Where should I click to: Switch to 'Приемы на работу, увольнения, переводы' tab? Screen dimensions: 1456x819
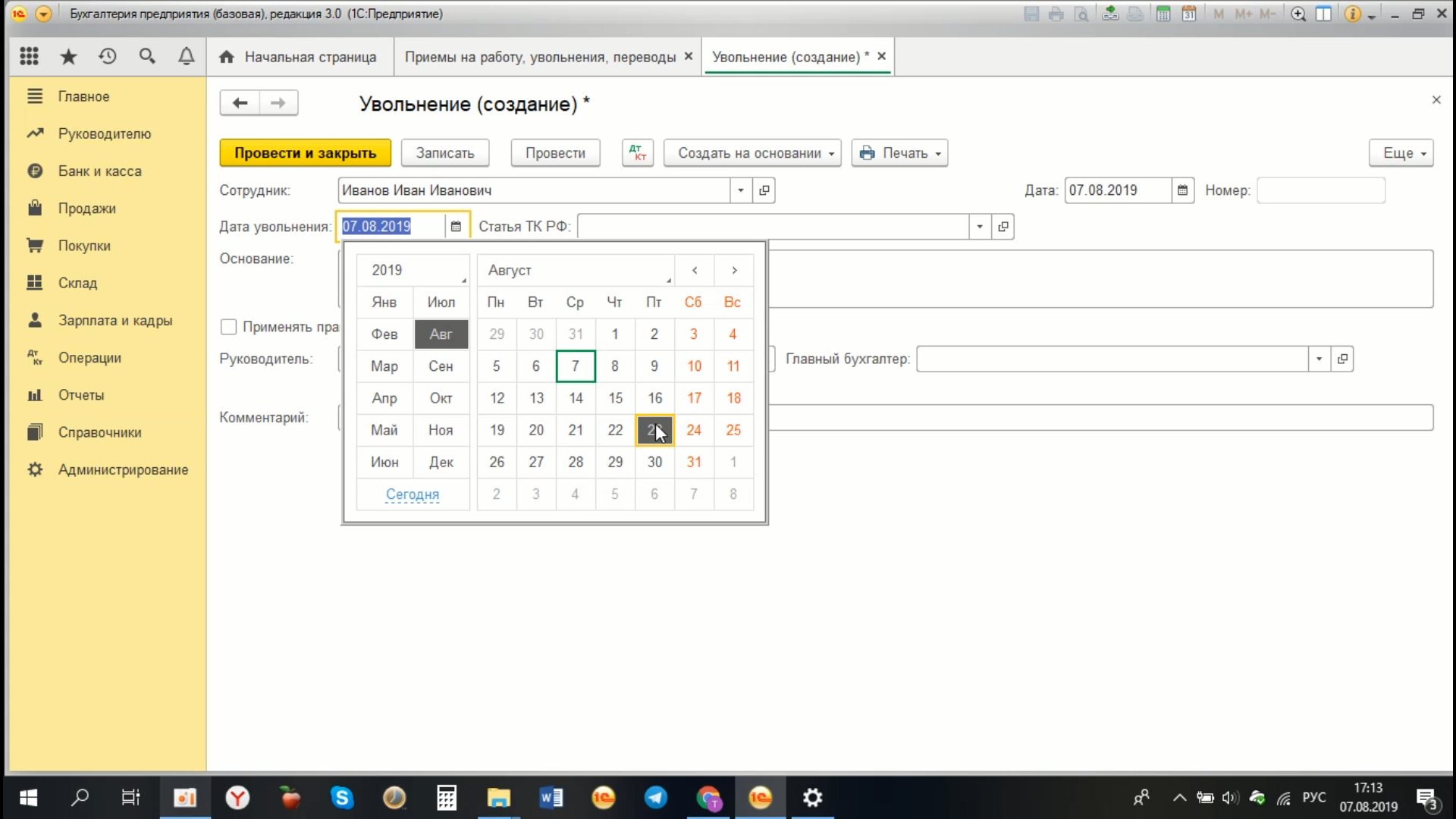tap(540, 57)
